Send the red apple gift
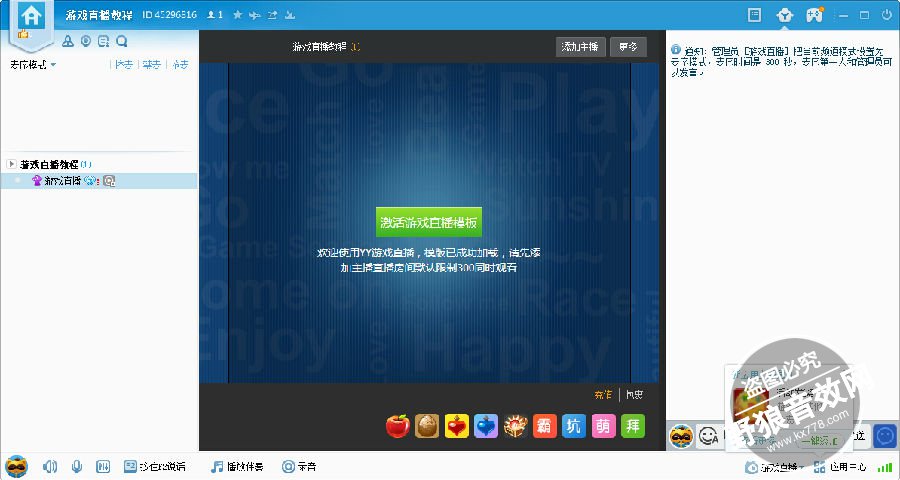900x480 pixels. 398,426
